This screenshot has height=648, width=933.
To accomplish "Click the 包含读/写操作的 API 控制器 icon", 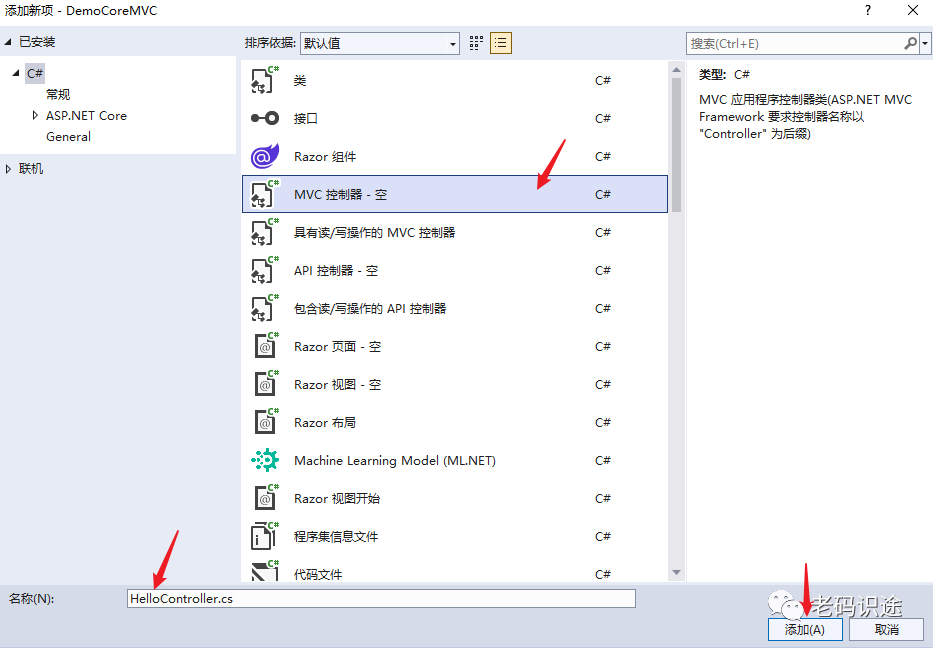I will (265, 309).
